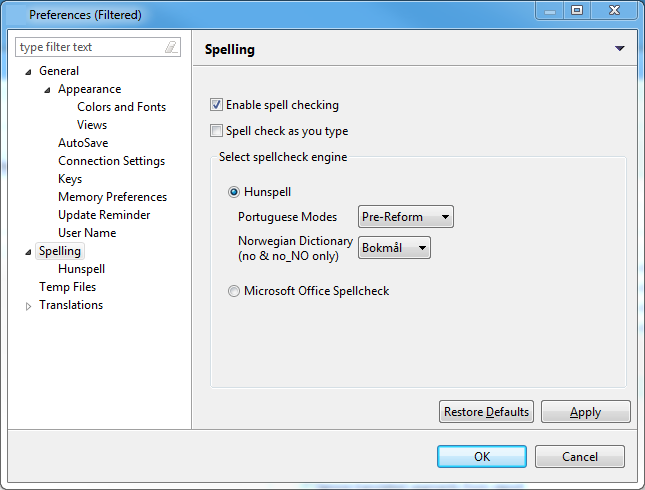
Task: Open the Portuguese Modes dropdown
Action: tap(406, 217)
